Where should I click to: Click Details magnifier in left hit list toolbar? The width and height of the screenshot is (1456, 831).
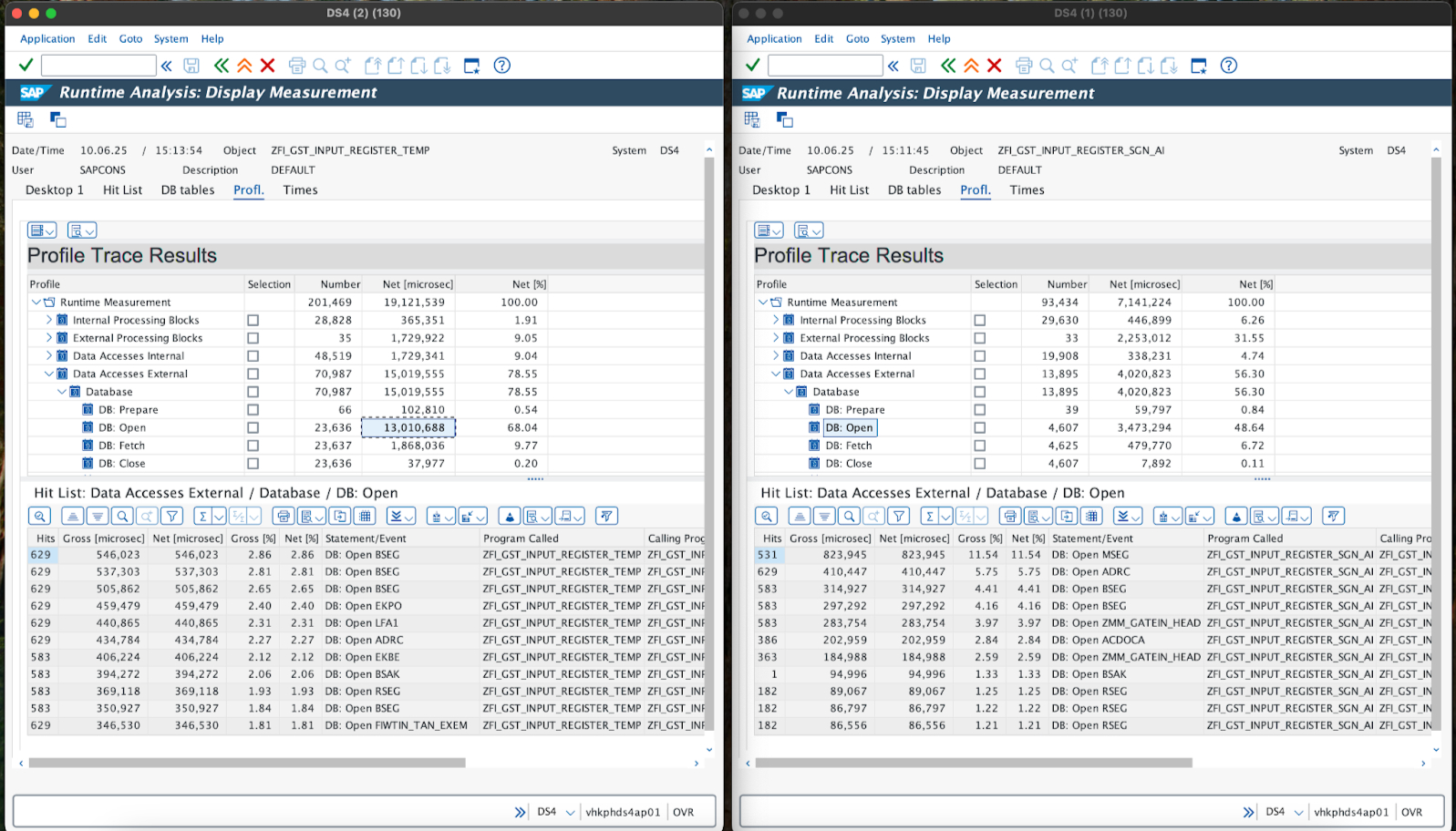coord(40,516)
